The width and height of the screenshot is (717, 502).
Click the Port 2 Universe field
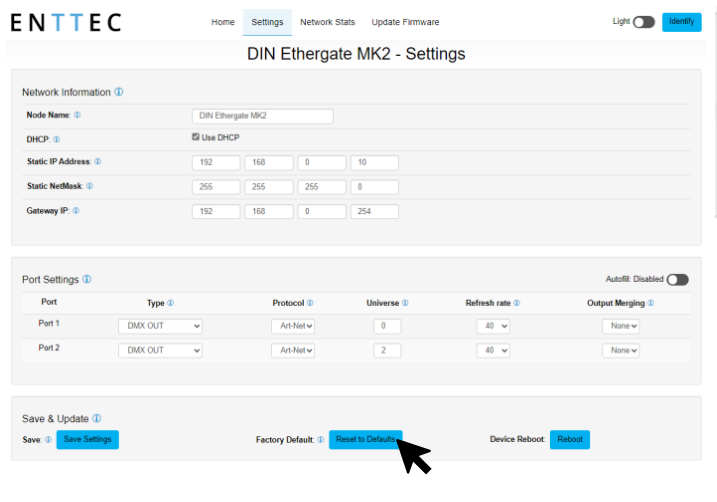(387, 350)
